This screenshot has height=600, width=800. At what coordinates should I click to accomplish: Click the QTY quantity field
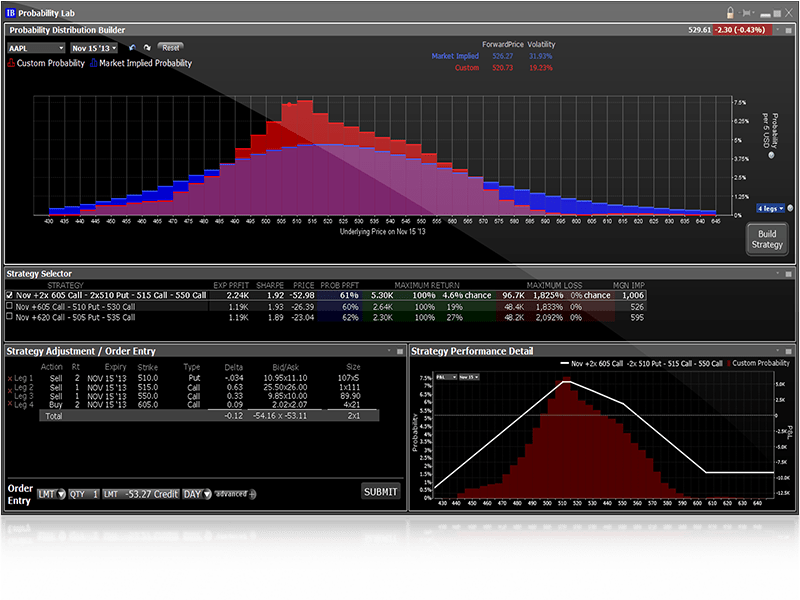point(84,494)
